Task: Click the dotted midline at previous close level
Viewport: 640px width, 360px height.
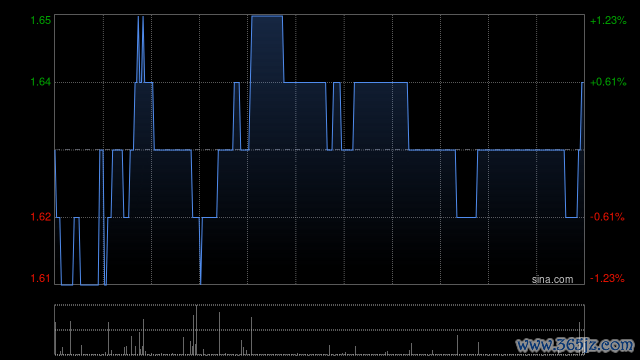Action: [320, 150]
